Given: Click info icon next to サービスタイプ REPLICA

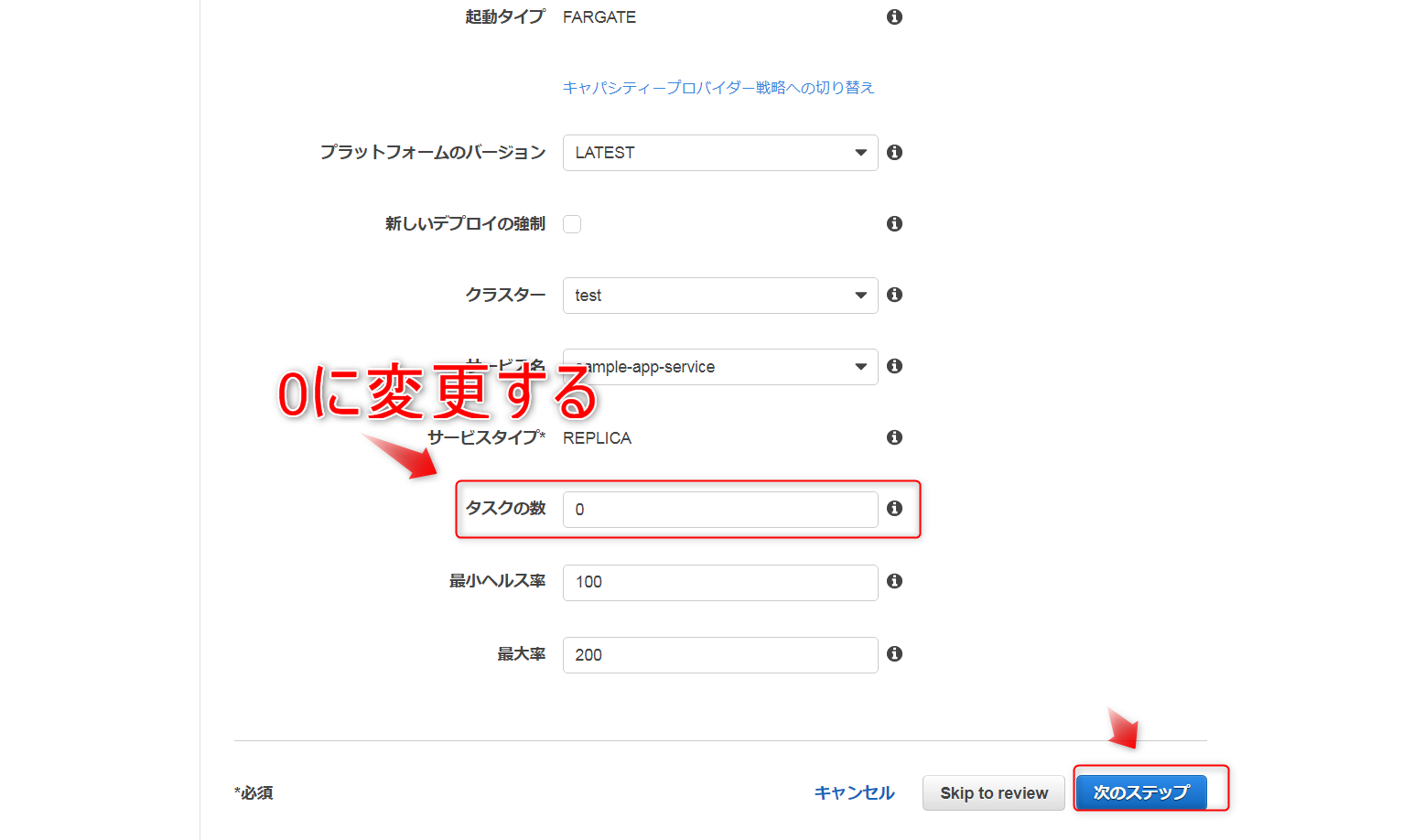Looking at the screenshot, I should coord(894,437).
